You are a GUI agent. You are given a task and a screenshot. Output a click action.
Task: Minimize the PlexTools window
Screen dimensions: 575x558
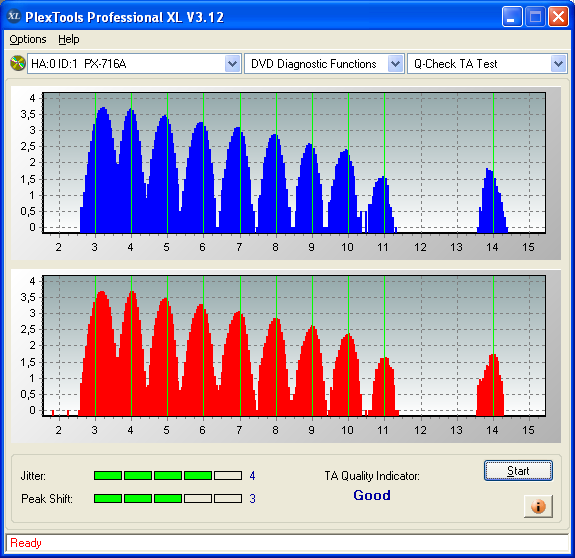click(x=512, y=16)
